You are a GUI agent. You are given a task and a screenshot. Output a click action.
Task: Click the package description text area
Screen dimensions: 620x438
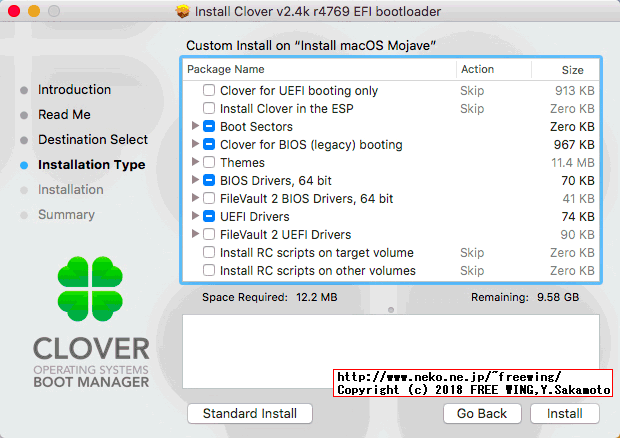point(391,351)
